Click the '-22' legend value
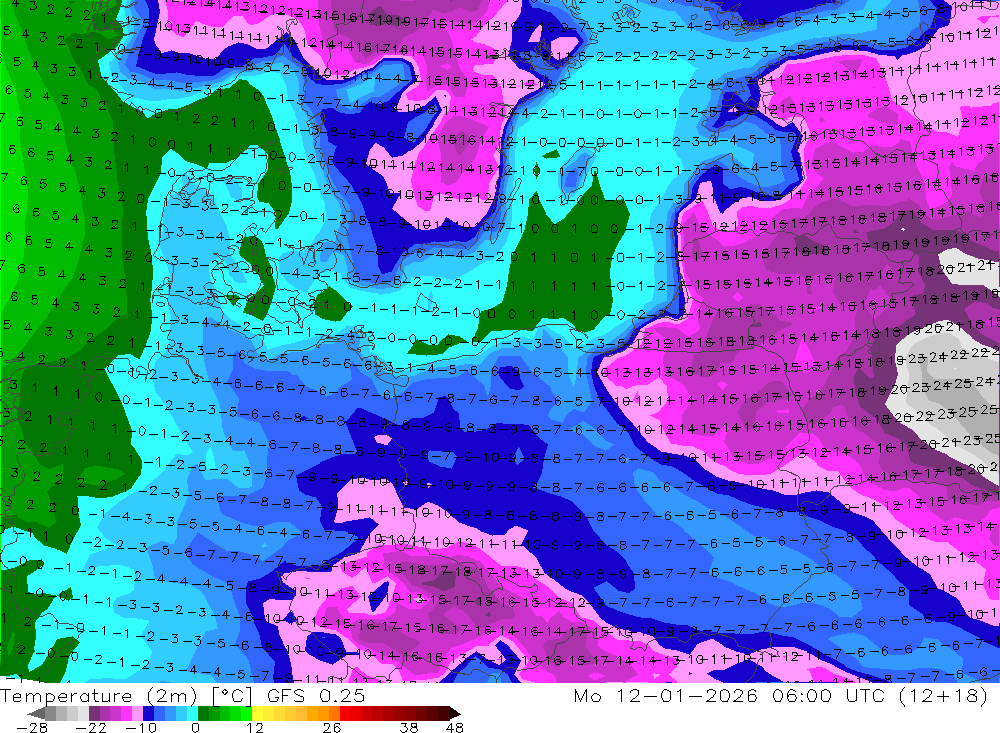 pos(91,727)
